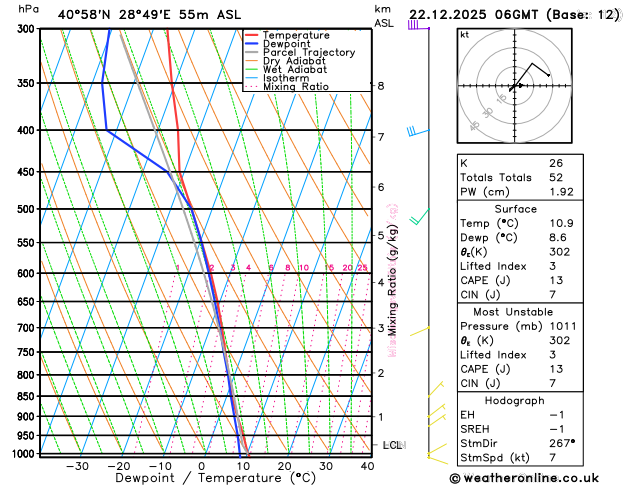The width and height of the screenshot is (629, 486).
Task: Click the yellow wind barb at 700 hPa
Action: [420, 331]
